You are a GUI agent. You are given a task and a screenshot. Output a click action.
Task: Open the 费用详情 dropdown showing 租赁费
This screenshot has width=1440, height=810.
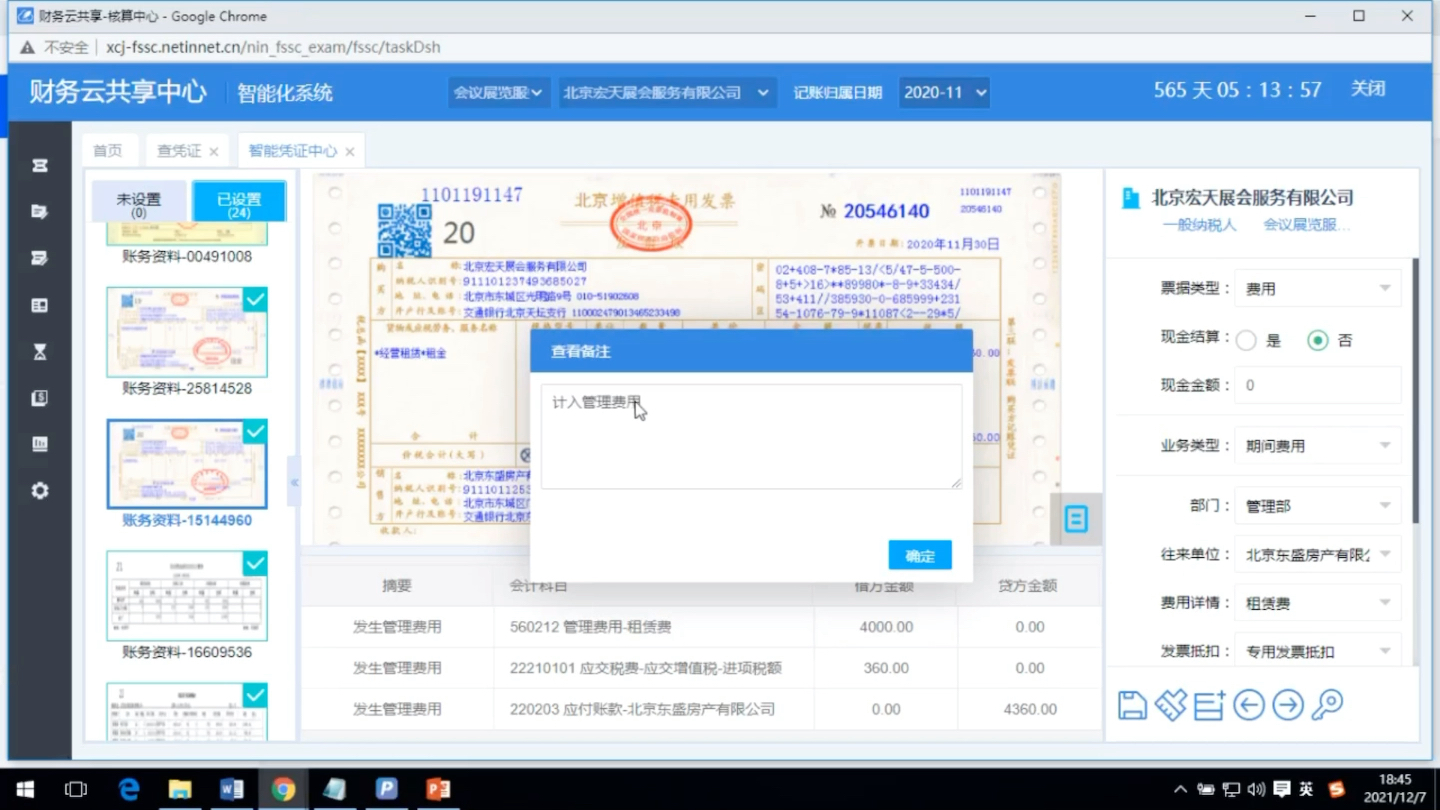pyautogui.click(x=1317, y=603)
